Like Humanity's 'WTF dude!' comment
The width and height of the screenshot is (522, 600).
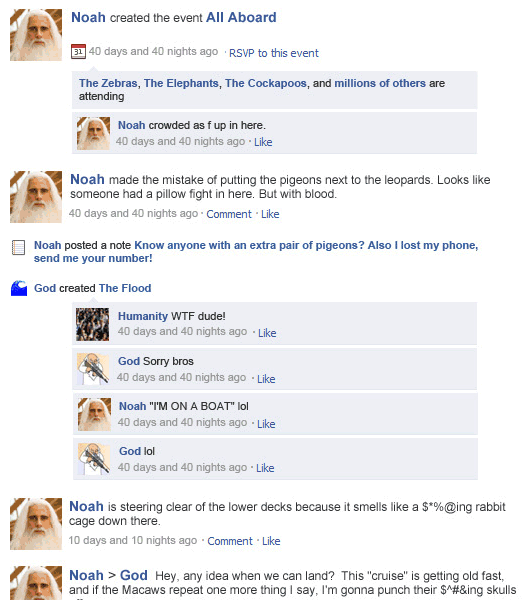[267, 333]
